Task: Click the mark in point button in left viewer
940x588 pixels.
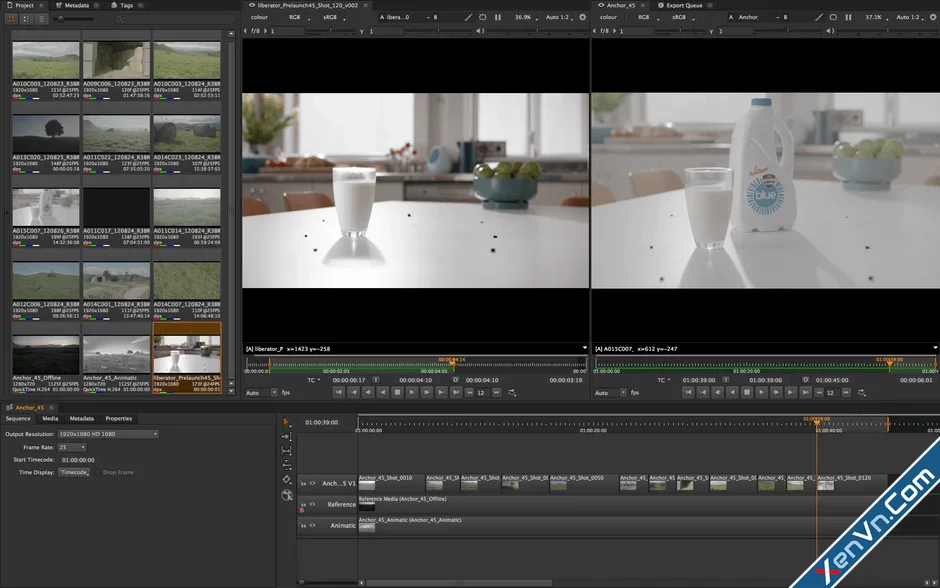Action: tap(376, 380)
